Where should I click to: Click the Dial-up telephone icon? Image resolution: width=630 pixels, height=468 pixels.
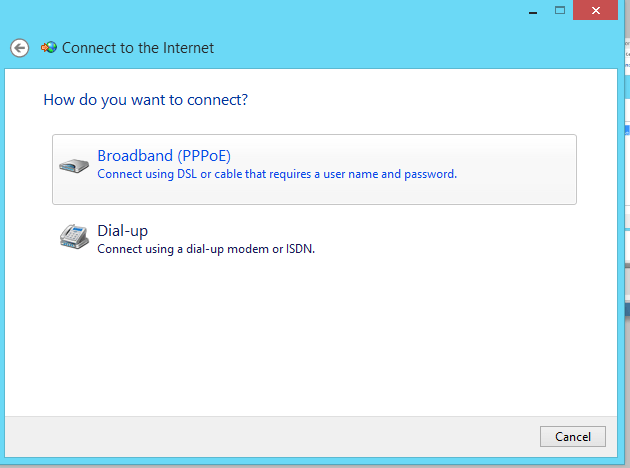click(x=73, y=237)
